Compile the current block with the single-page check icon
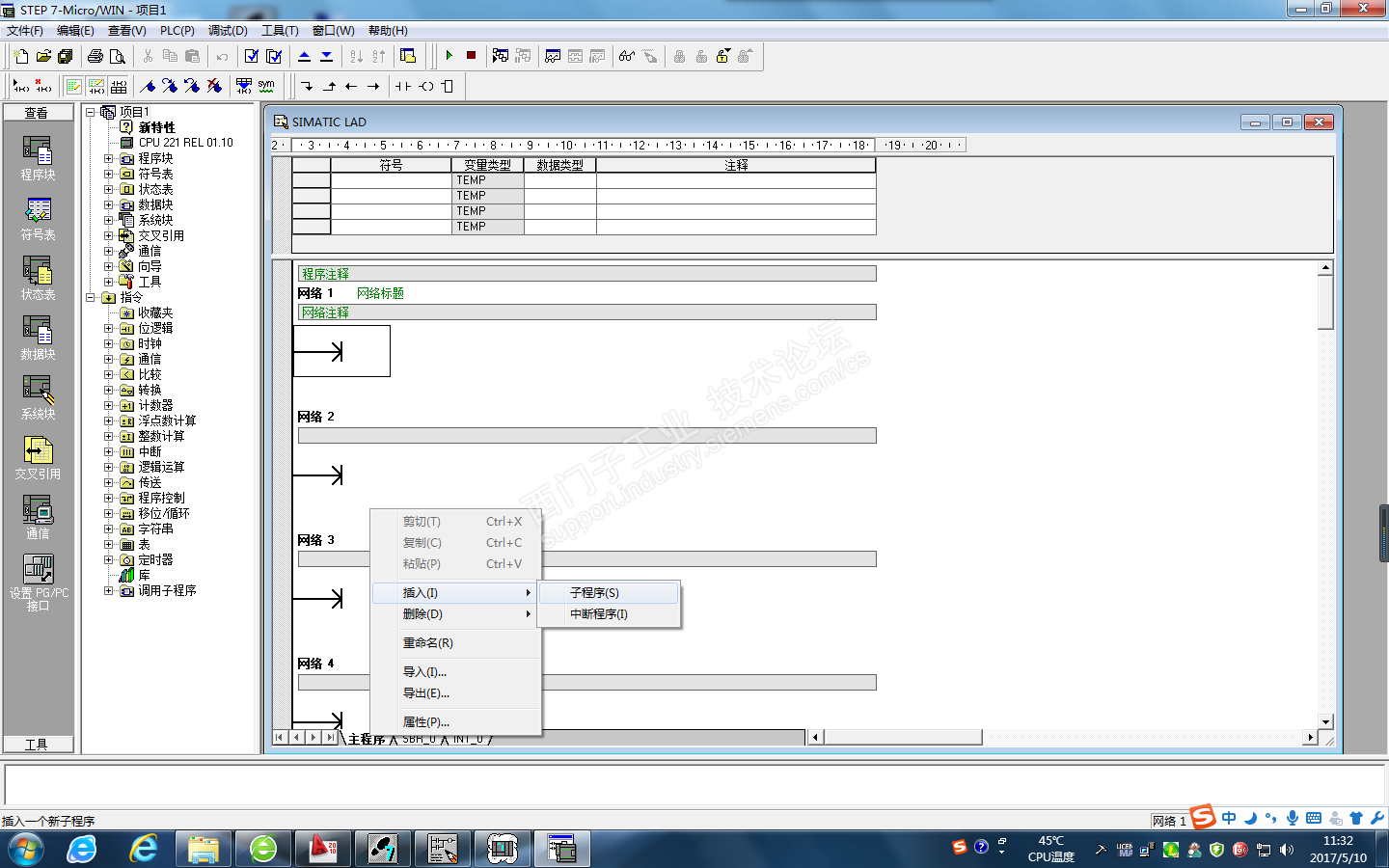Image resolution: width=1389 pixels, height=868 pixels. pos(252,56)
